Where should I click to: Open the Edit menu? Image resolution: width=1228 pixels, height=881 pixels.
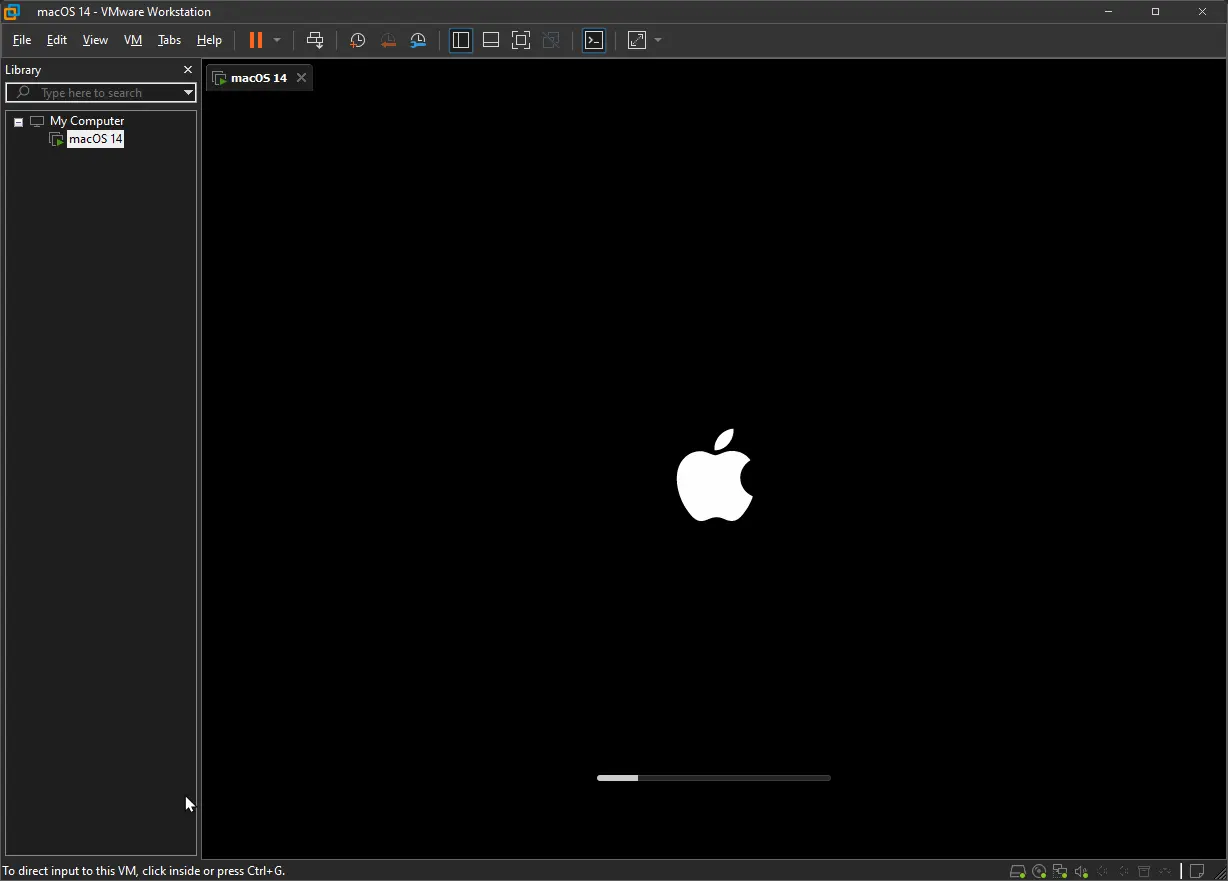point(57,40)
